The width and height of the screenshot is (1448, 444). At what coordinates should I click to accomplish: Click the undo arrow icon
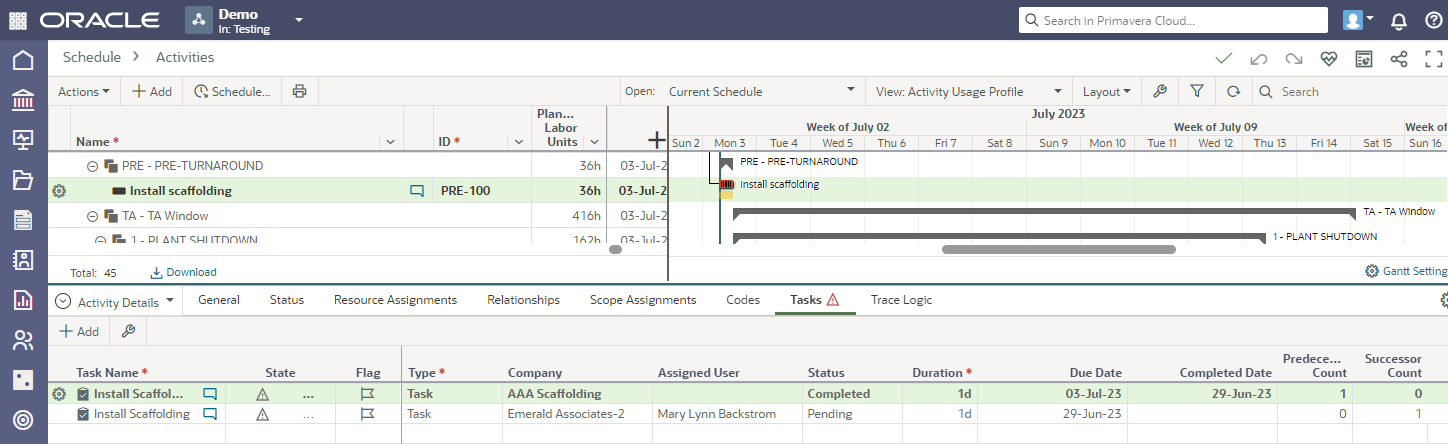pyautogui.click(x=1258, y=59)
